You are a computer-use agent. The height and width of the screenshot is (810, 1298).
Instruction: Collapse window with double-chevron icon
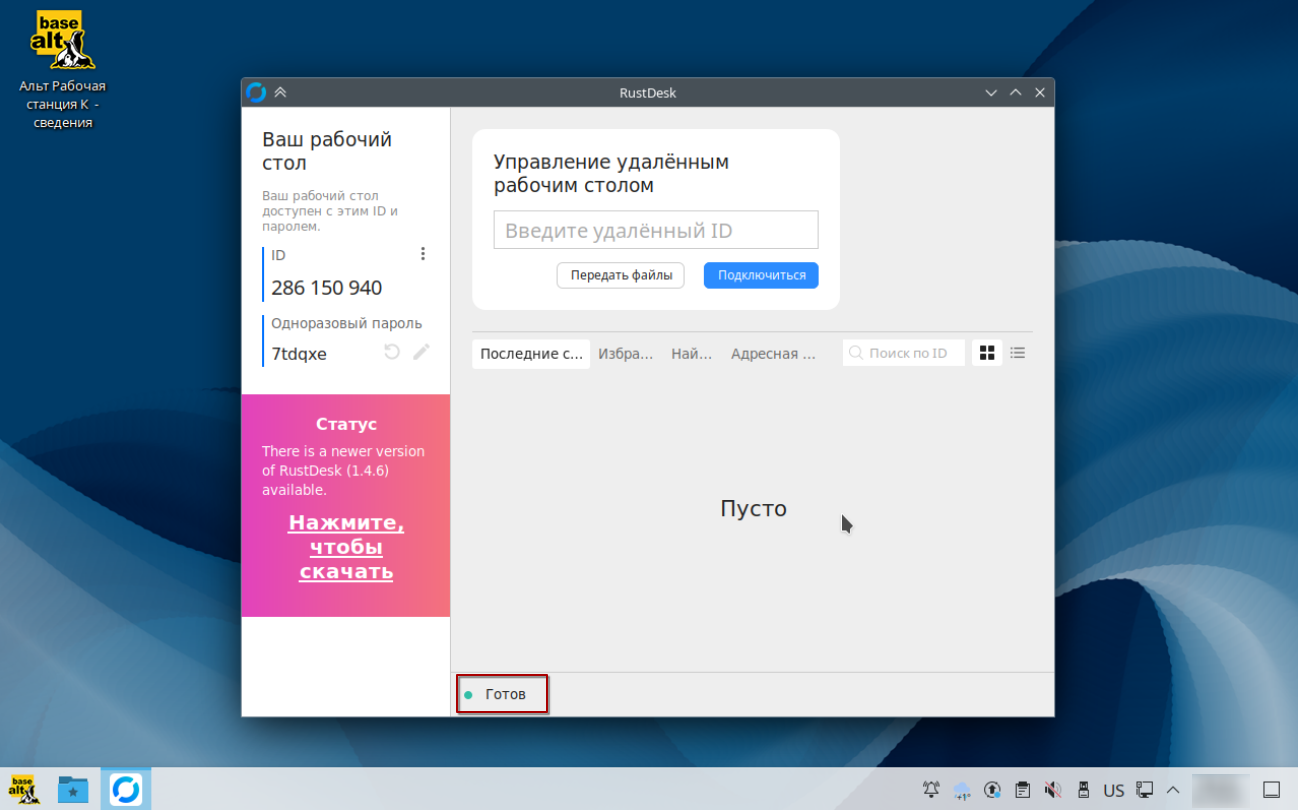click(x=280, y=91)
